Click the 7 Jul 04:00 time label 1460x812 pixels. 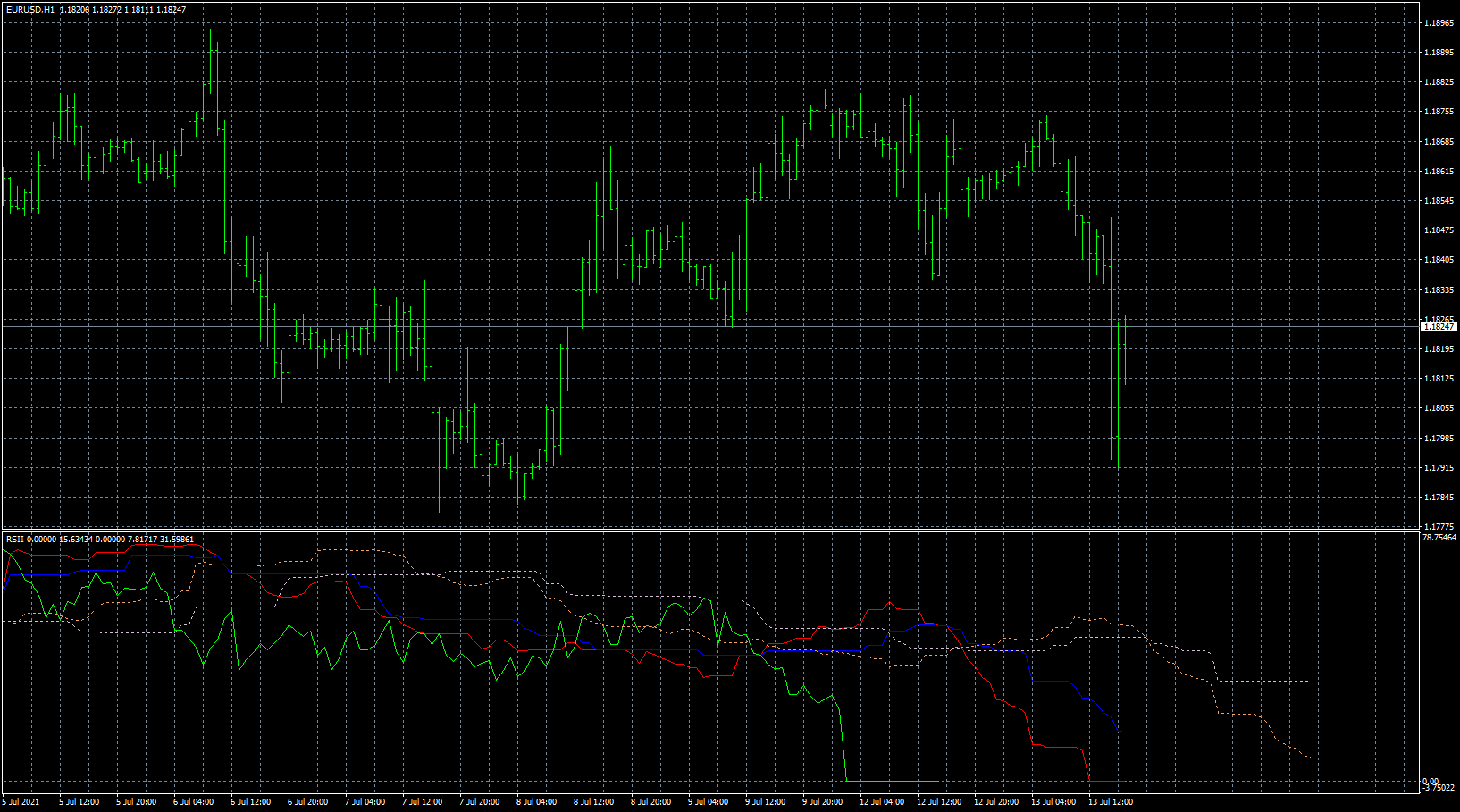click(x=365, y=802)
